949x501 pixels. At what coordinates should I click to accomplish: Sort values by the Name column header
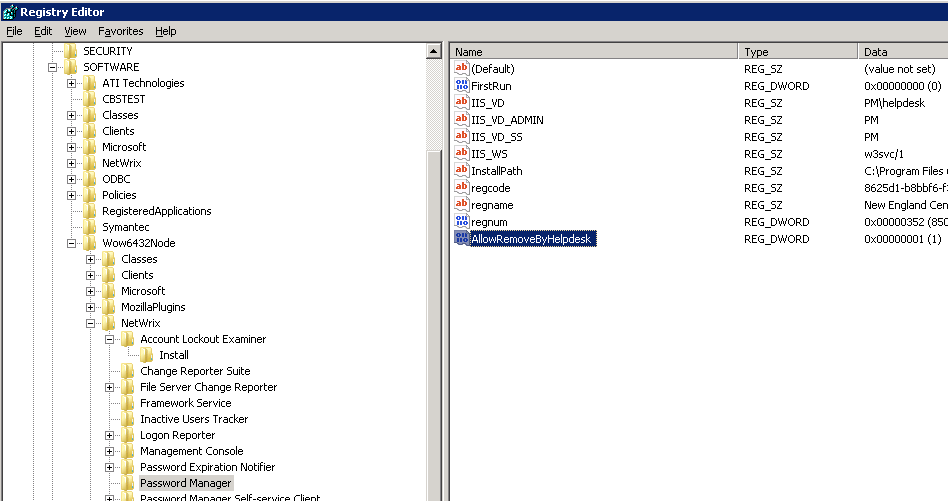pyautogui.click(x=594, y=51)
